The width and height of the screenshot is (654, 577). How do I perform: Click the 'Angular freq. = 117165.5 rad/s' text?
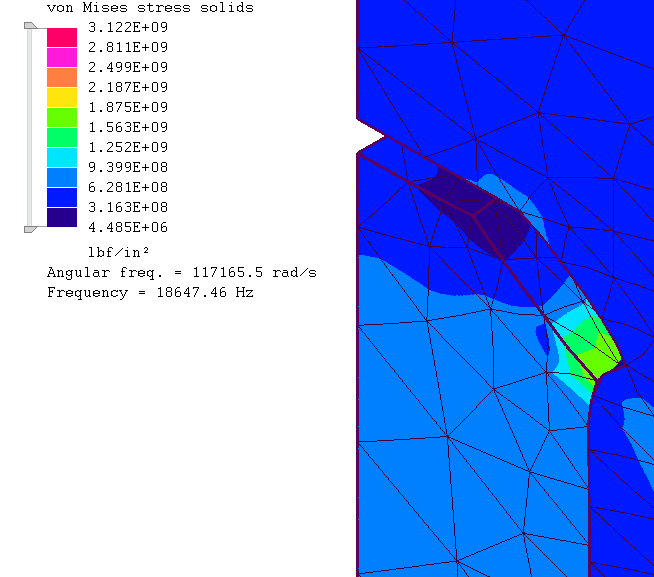(x=182, y=272)
